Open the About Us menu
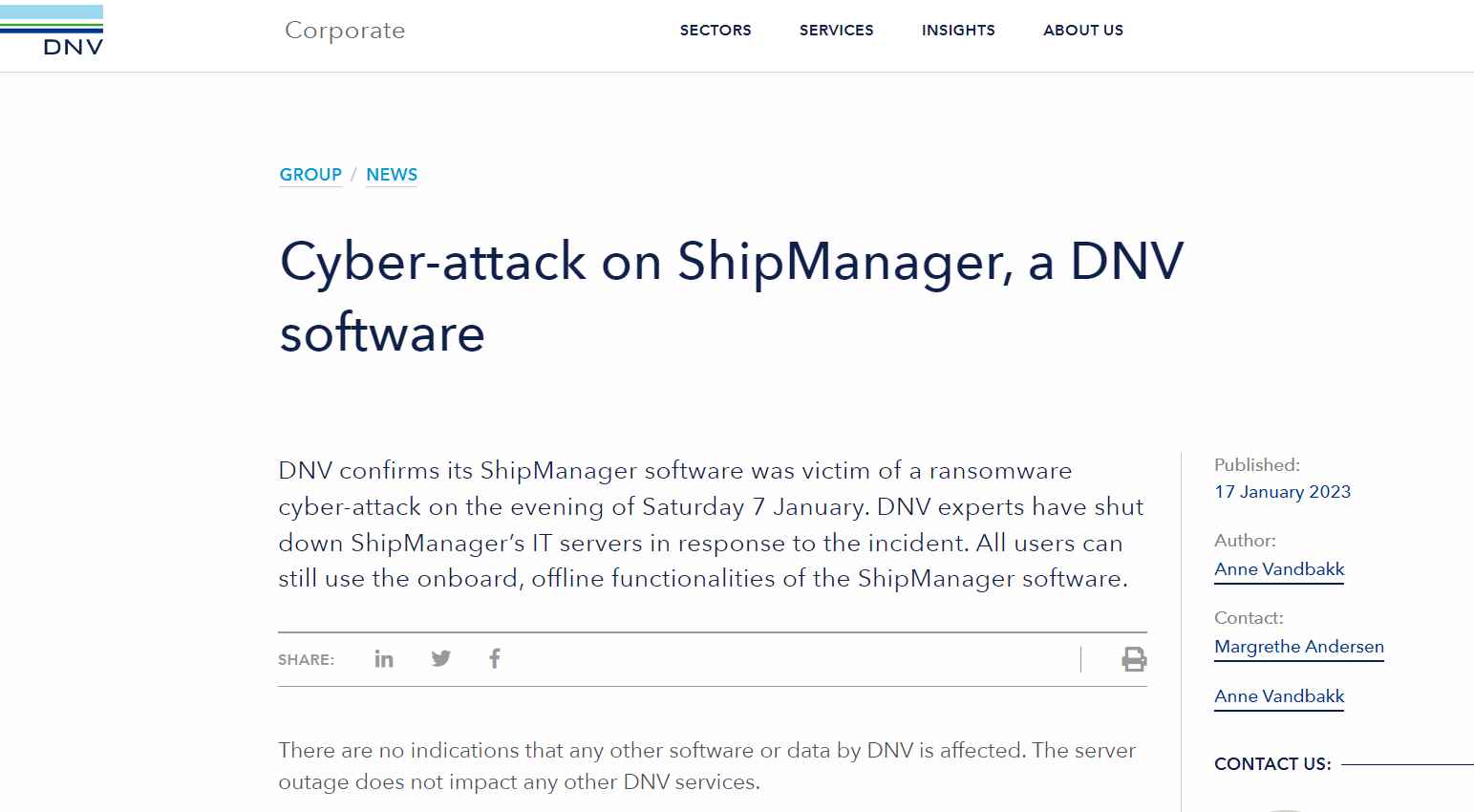Image resolution: width=1474 pixels, height=812 pixels. tap(1083, 31)
